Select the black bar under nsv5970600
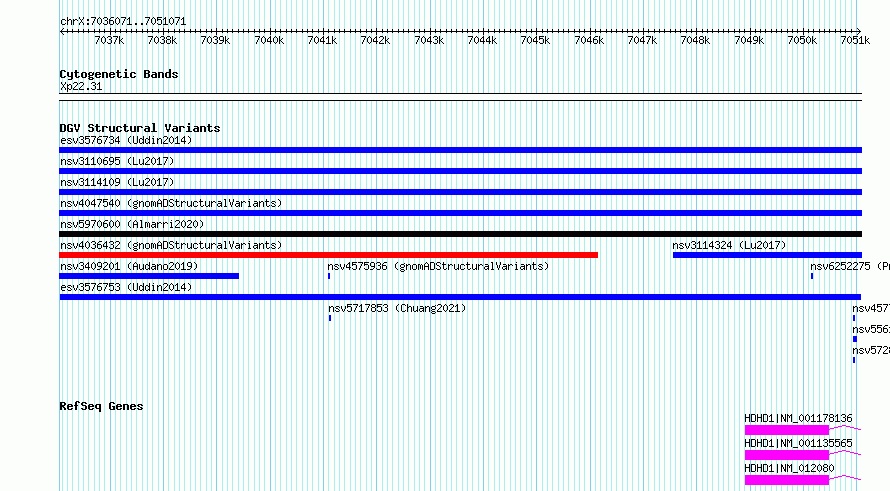Screen dimensions: 890x491 coord(460,234)
